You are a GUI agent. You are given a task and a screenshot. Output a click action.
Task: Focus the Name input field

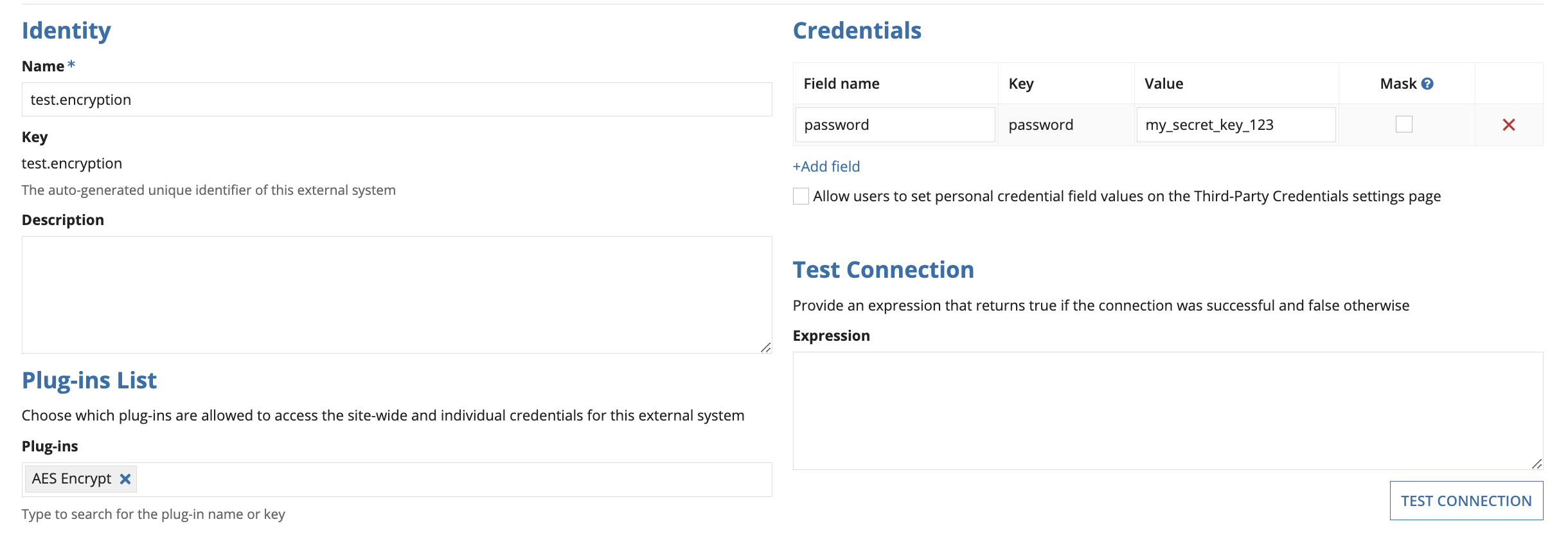point(397,100)
